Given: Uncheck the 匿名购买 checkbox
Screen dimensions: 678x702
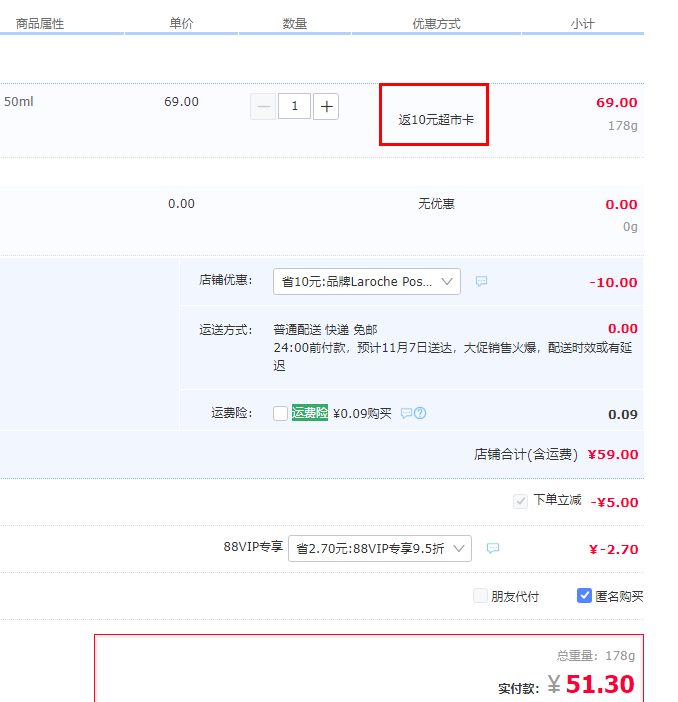Looking at the screenshot, I should 585,596.
